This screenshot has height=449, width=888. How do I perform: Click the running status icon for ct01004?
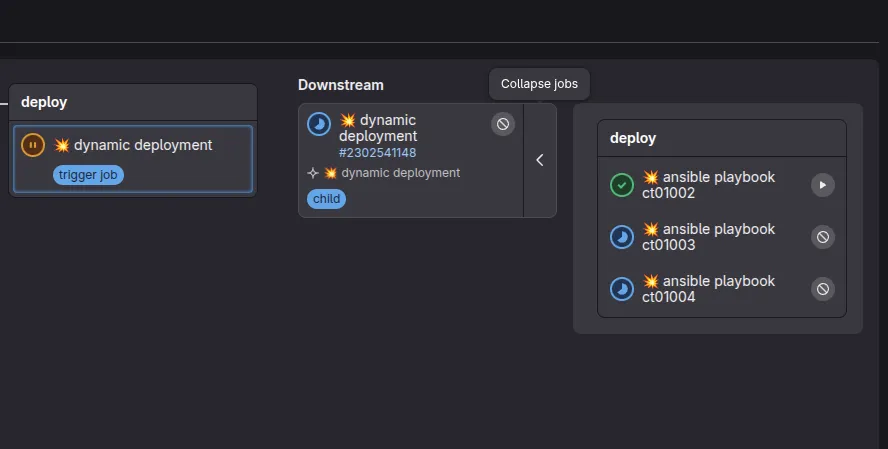point(622,289)
